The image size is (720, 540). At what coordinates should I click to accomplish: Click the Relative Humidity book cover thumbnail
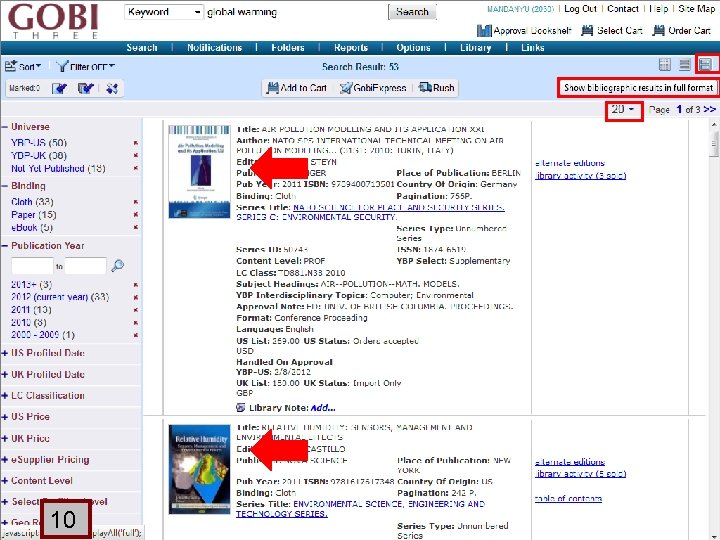coord(199,469)
